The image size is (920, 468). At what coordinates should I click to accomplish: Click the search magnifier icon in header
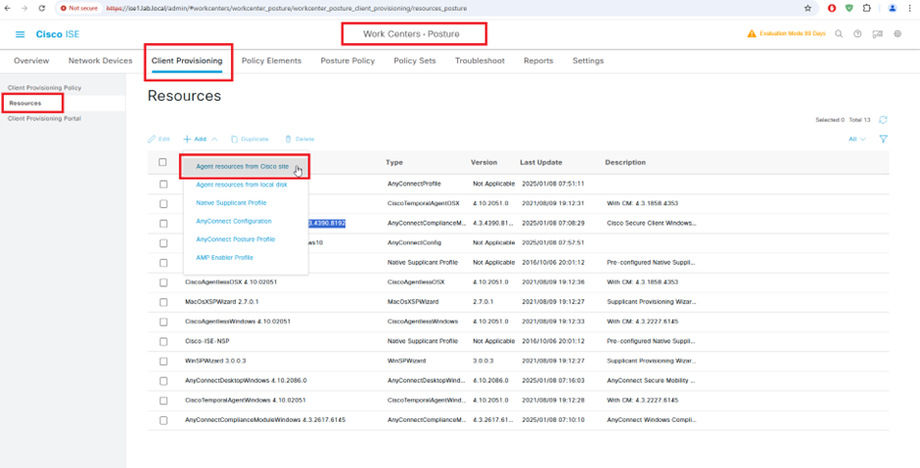[839, 34]
